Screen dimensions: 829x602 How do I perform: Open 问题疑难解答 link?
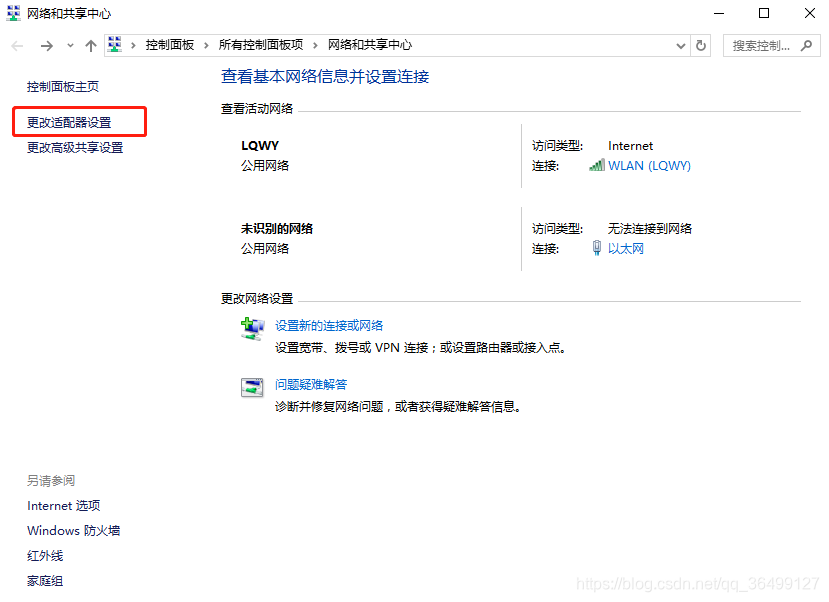pyautogui.click(x=311, y=384)
